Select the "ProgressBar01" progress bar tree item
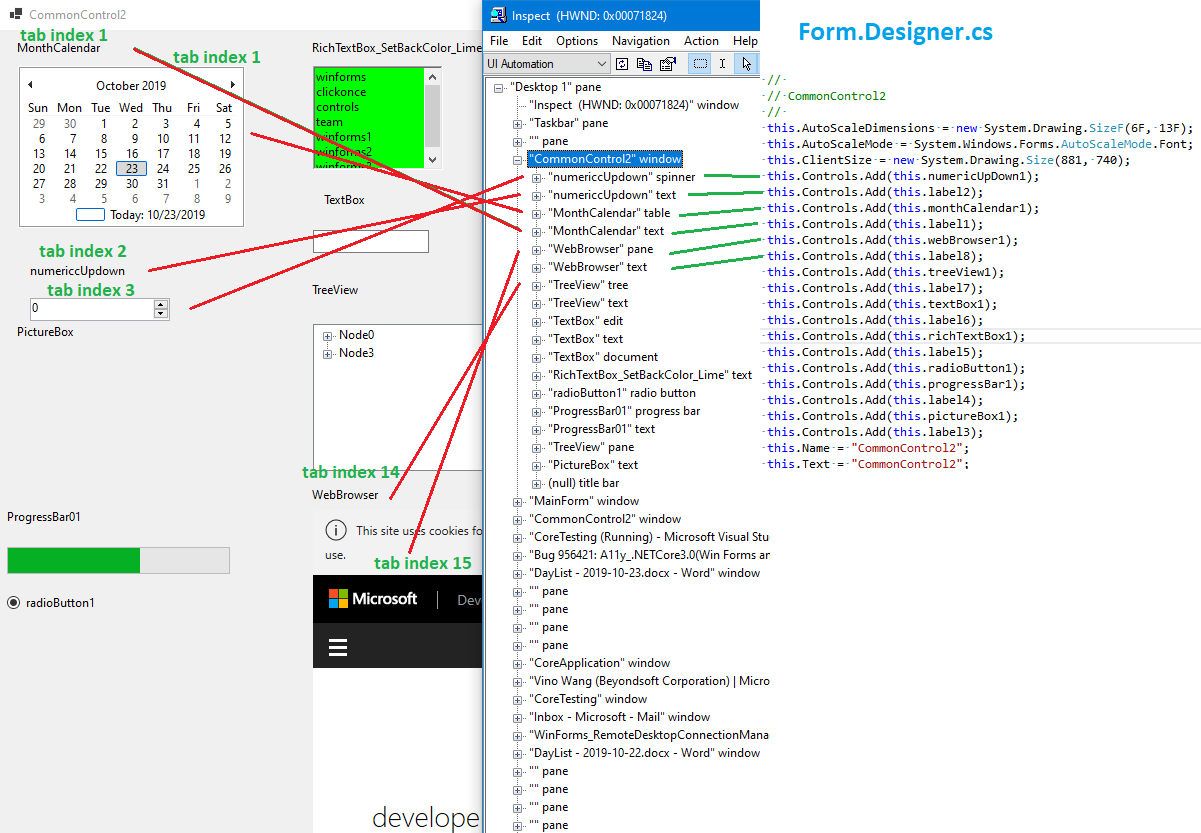Image resolution: width=1201 pixels, height=833 pixels. click(624, 411)
